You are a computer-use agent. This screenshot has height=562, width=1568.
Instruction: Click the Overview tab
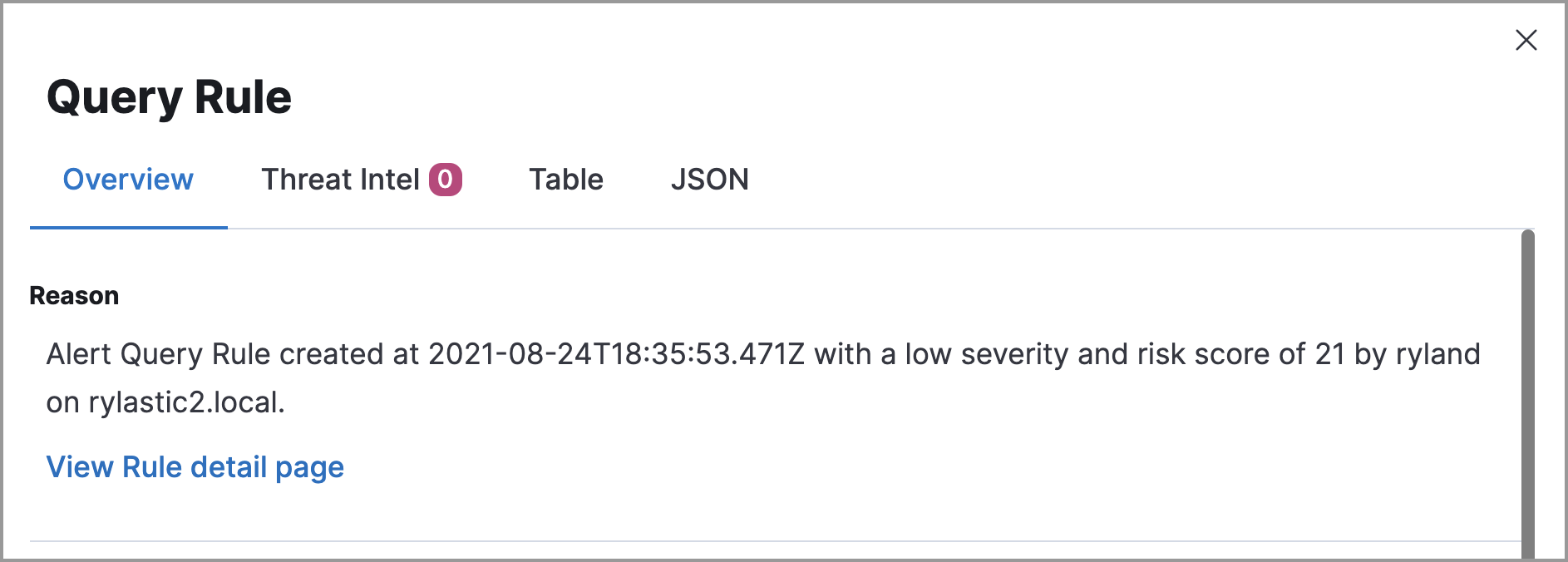pyautogui.click(x=128, y=179)
